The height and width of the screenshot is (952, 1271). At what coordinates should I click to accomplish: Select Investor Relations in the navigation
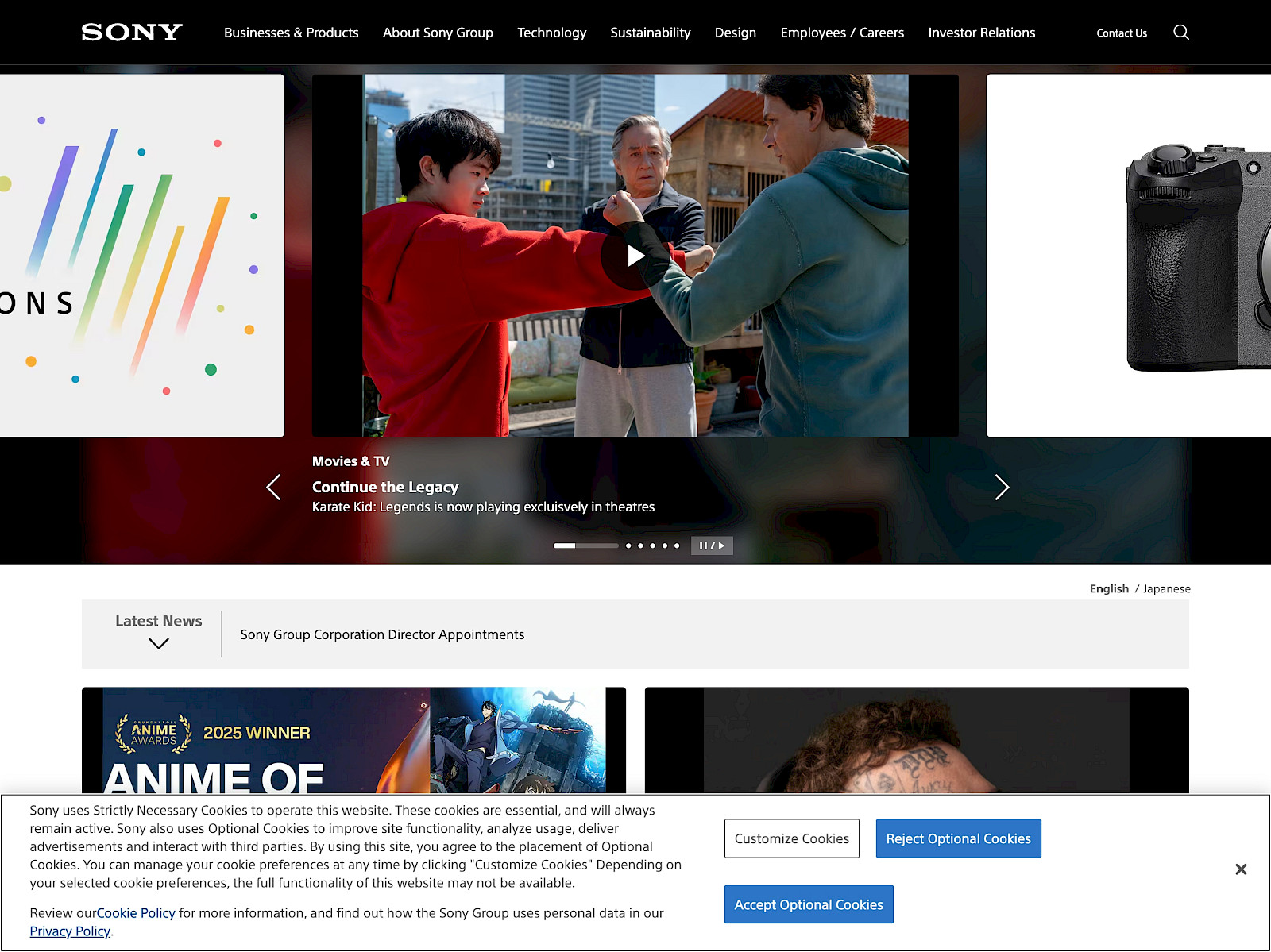tap(981, 33)
